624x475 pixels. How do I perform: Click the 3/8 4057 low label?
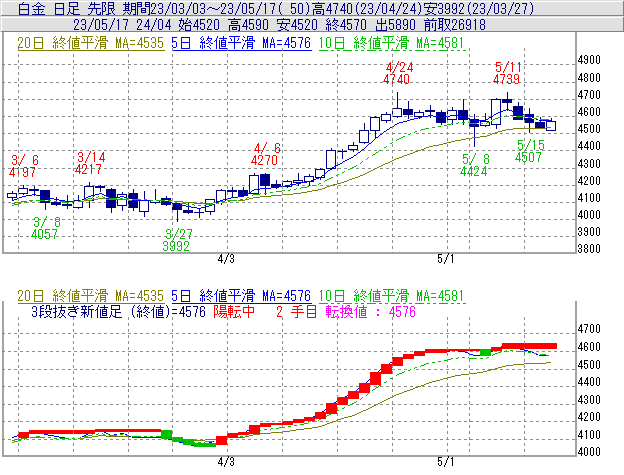point(45,228)
